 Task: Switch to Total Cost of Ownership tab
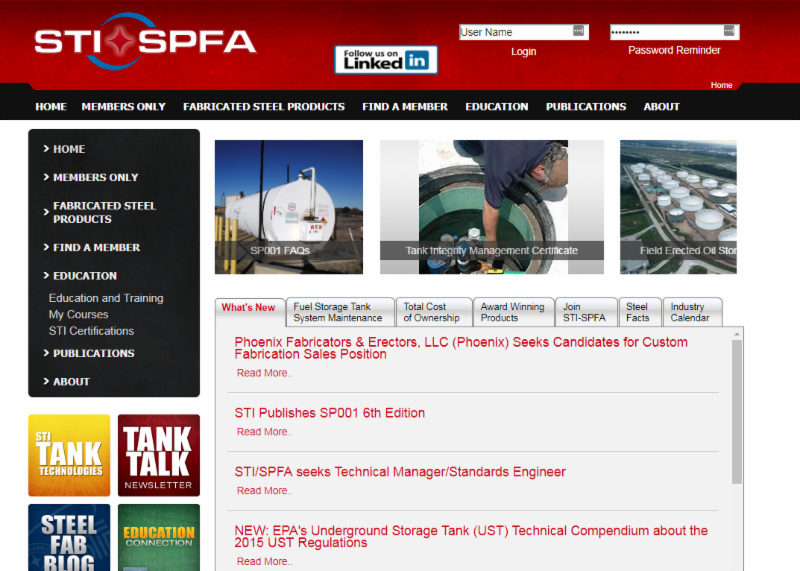pos(434,312)
